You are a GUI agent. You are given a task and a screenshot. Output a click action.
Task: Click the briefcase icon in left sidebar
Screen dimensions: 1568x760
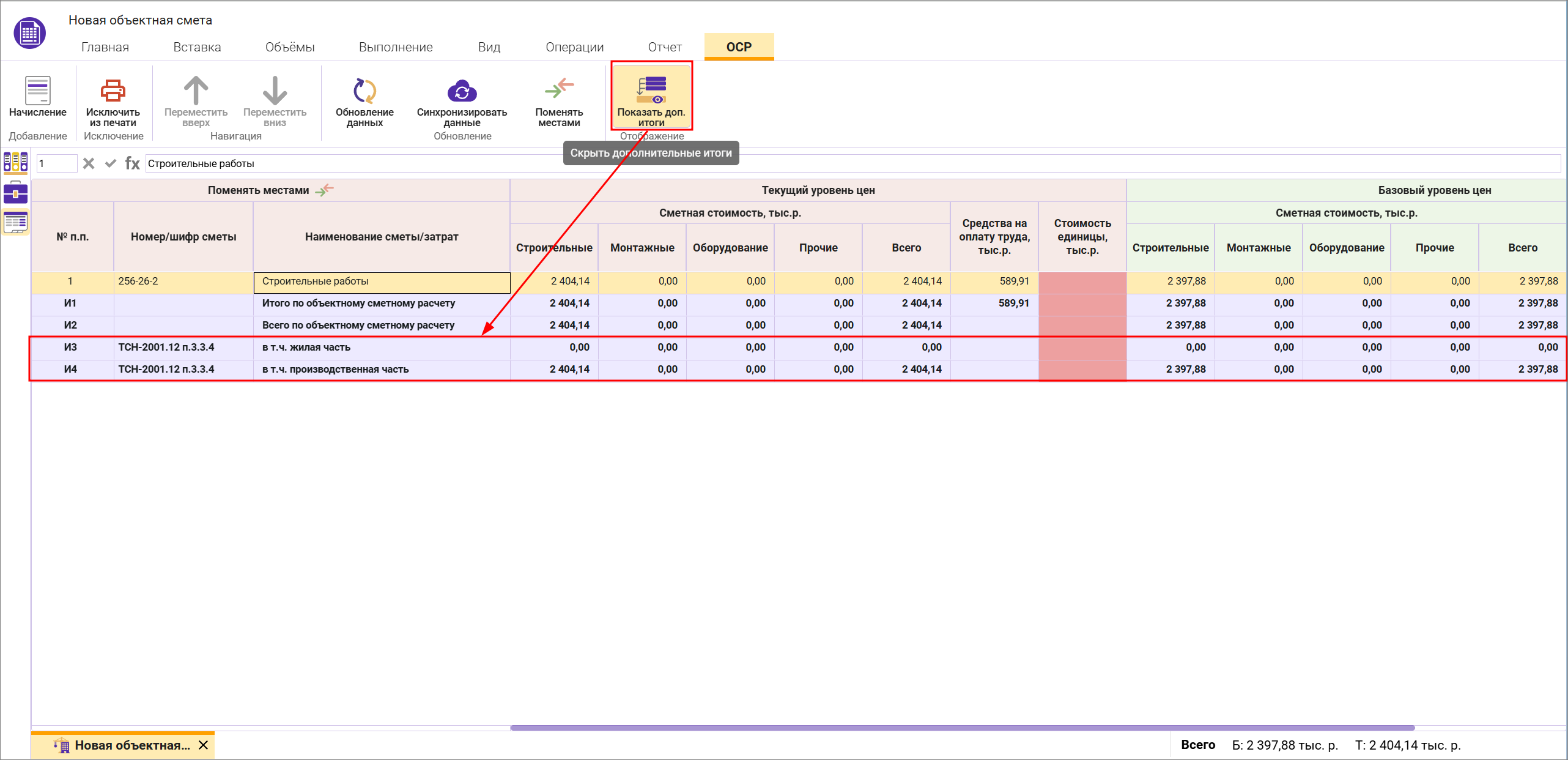15,193
